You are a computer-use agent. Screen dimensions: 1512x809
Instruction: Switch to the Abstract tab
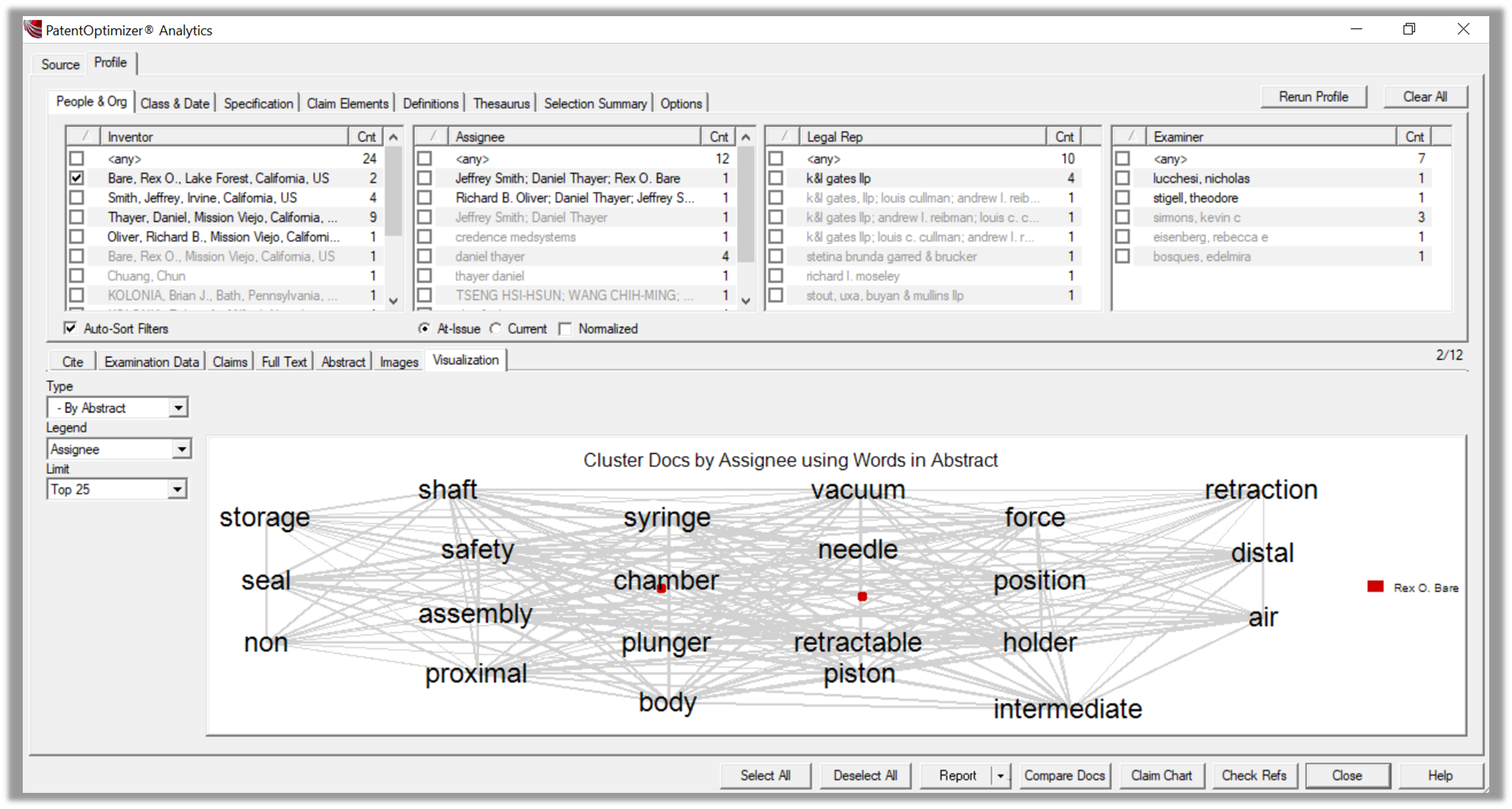(343, 362)
